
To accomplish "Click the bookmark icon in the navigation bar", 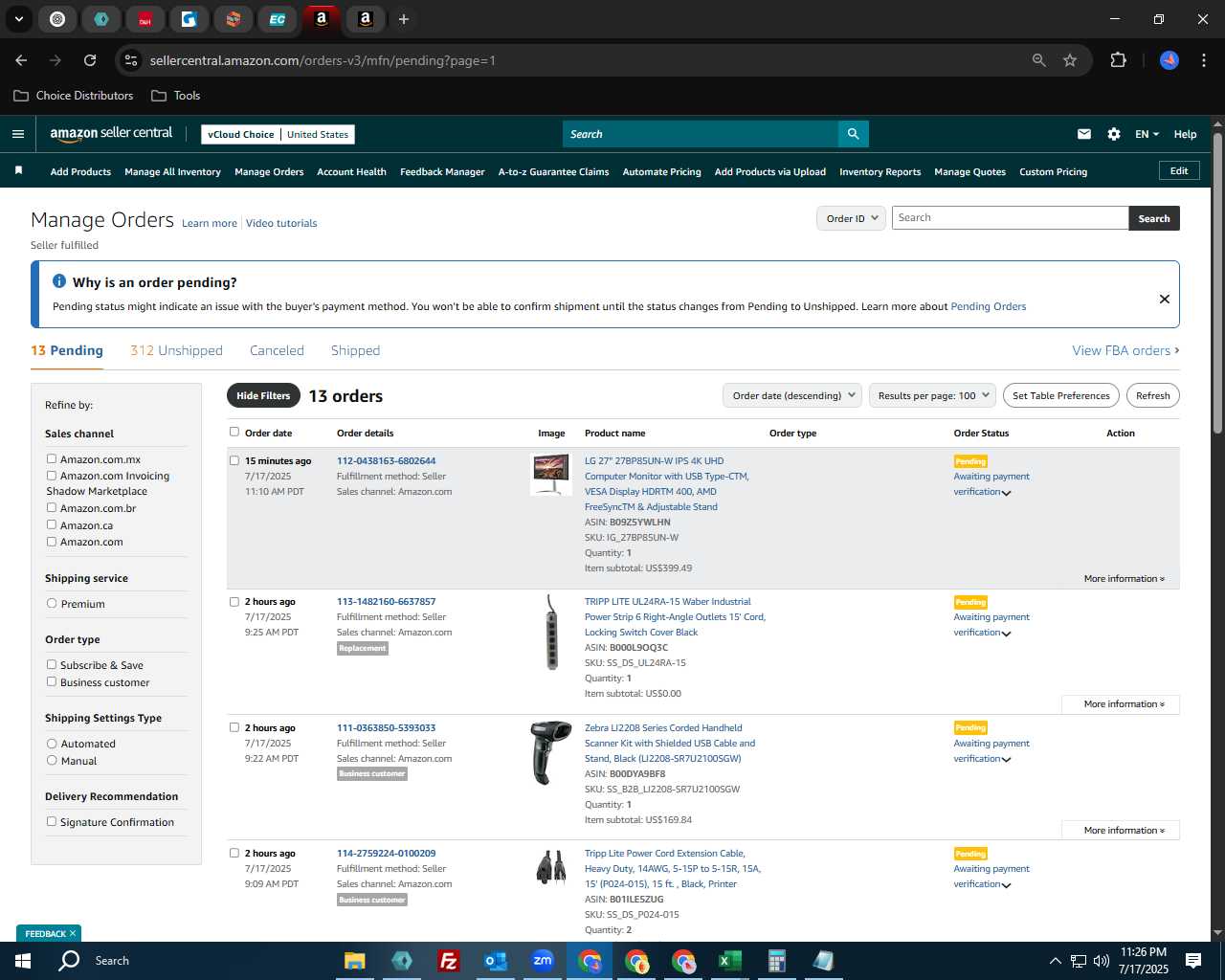I will coord(18,171).
